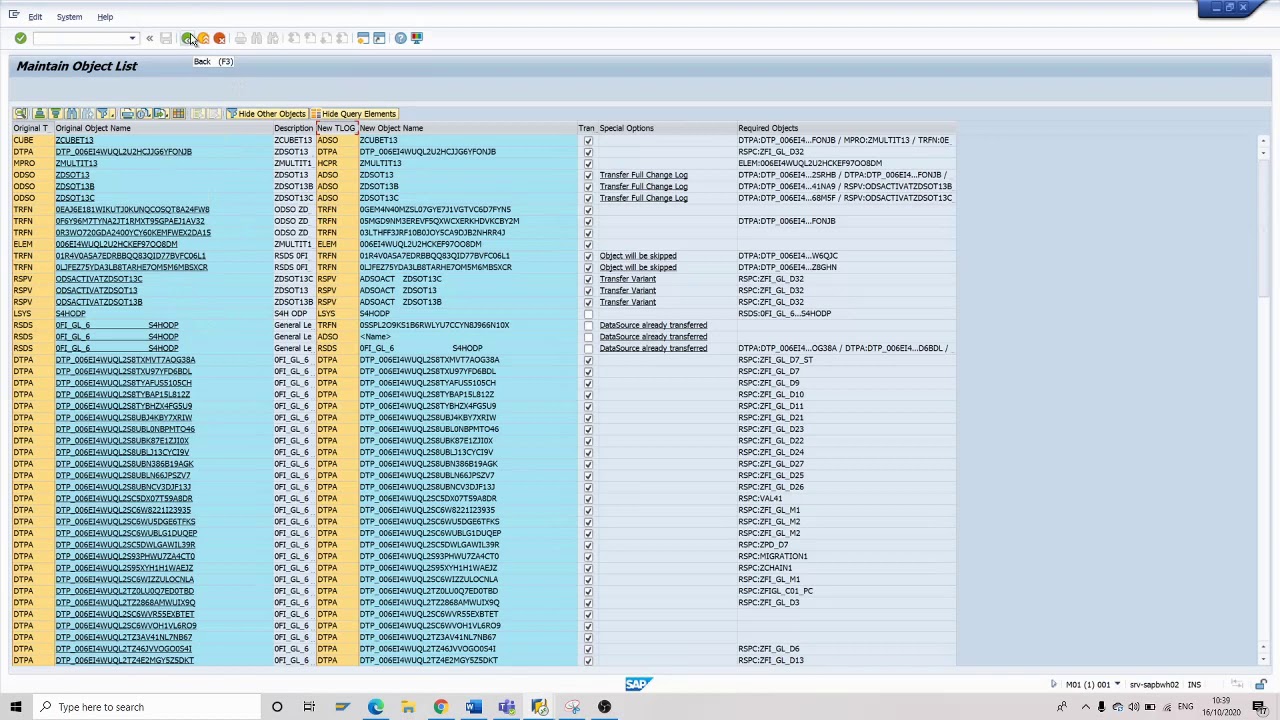The width and height of the screenshot is (1280, 720).
Task: Click the 'Type here to search' taskbar field
Action: 148,707
